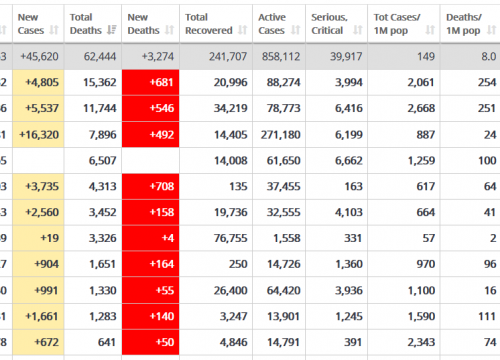Click sort arrows for Tot Cases/1M pop

430,30
